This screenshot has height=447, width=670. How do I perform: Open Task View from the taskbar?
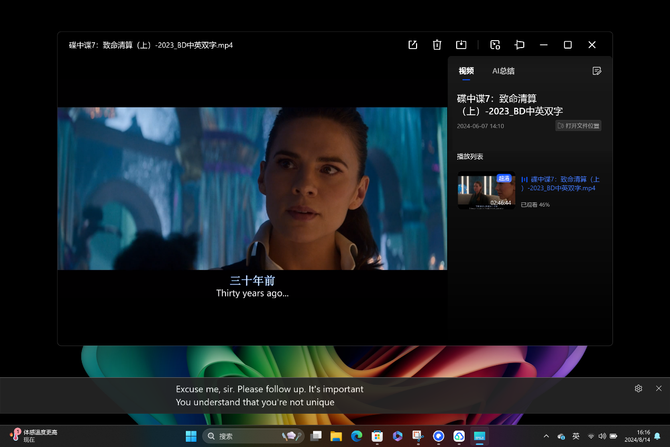point(316,436)
